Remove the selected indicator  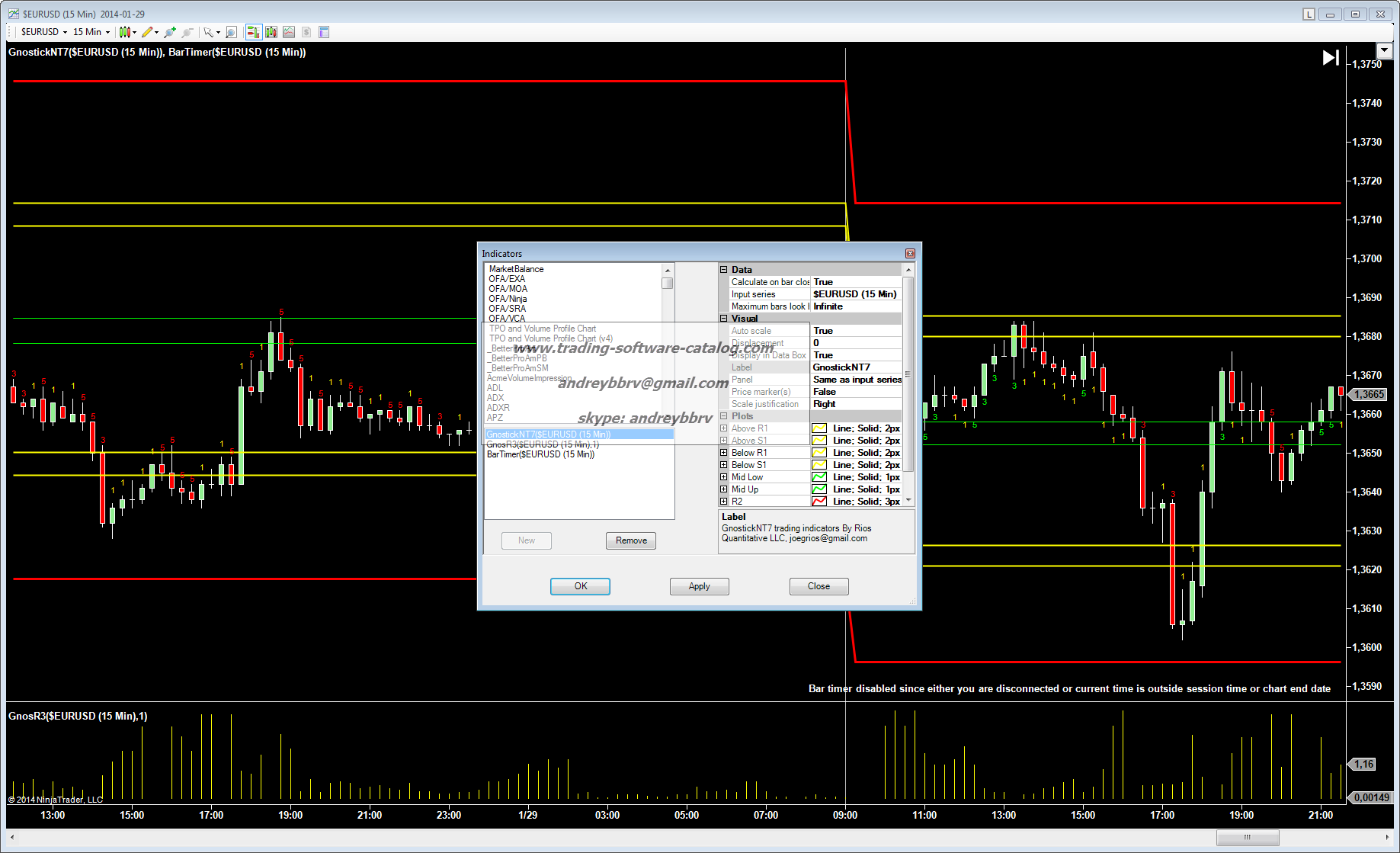[630, 540]
